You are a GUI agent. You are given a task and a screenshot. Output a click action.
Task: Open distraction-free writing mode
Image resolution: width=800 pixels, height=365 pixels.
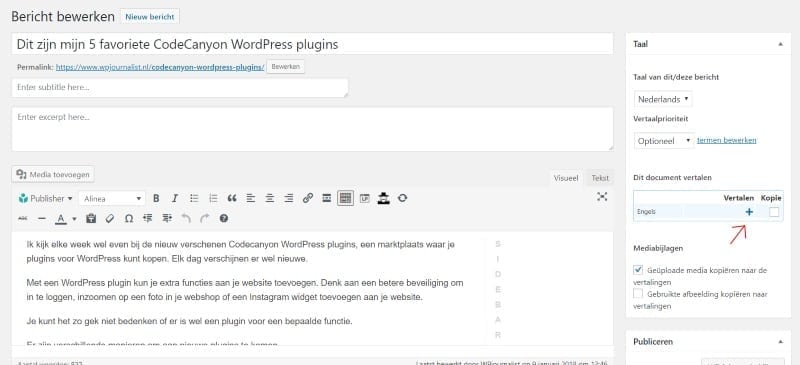[x=602, y=197]
